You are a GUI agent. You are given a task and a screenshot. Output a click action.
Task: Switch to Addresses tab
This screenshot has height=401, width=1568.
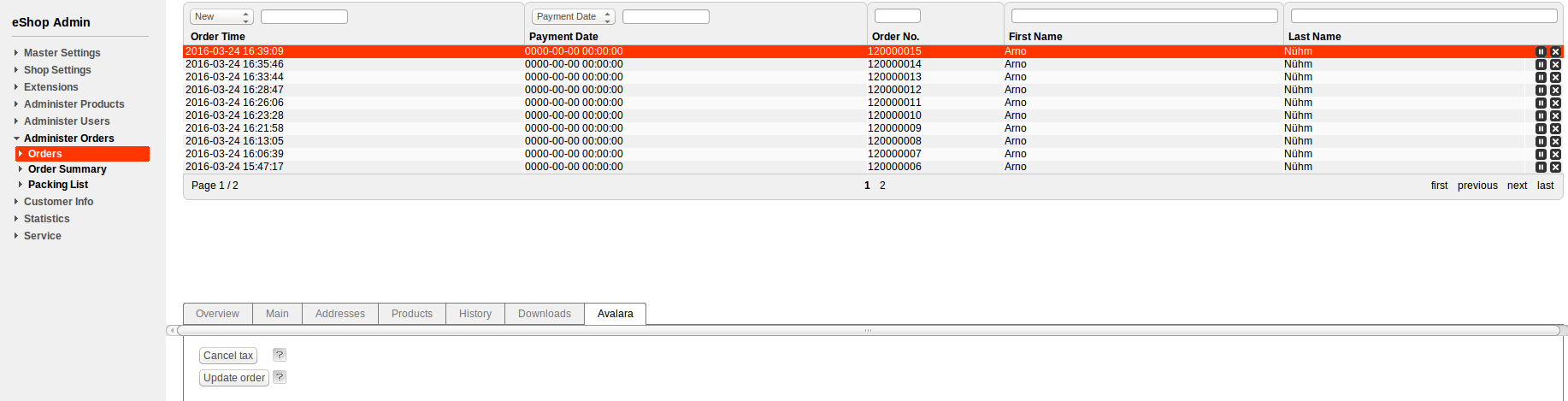click(x=340, y=314)
